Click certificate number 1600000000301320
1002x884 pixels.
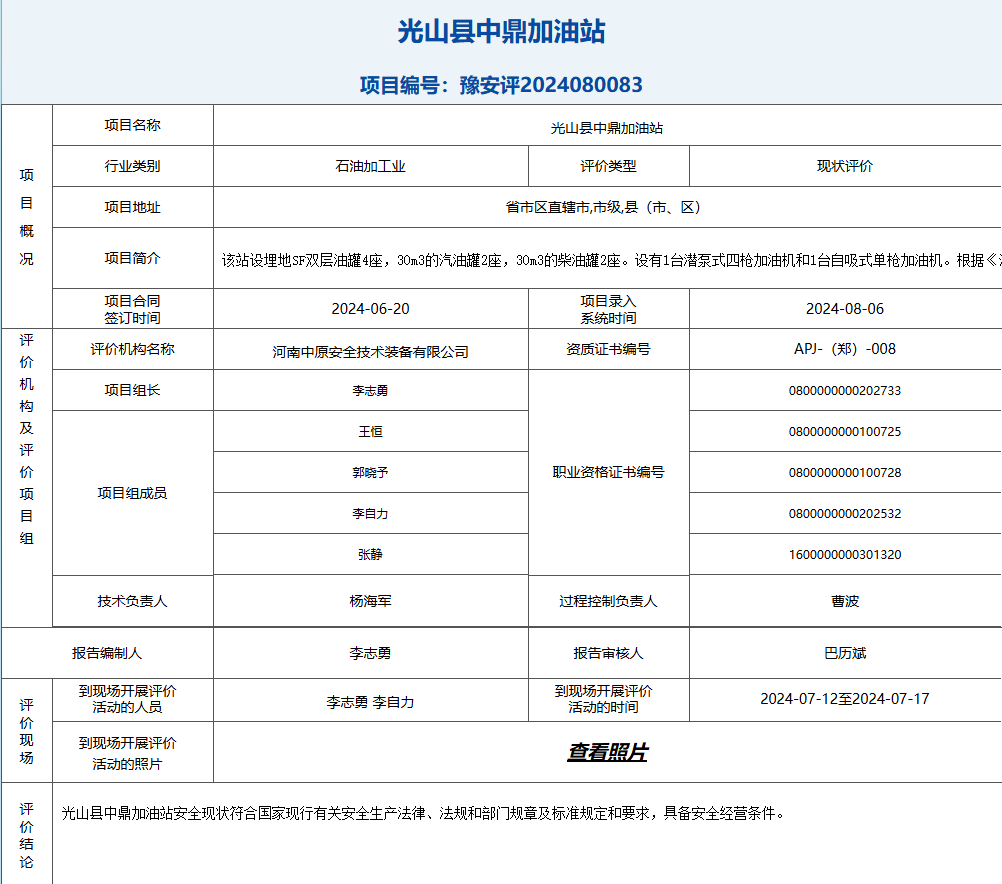845,554
